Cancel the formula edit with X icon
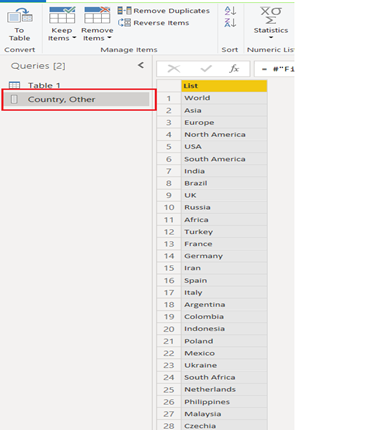The height and width of the screenshot is (430, 366). pos(173,69)
